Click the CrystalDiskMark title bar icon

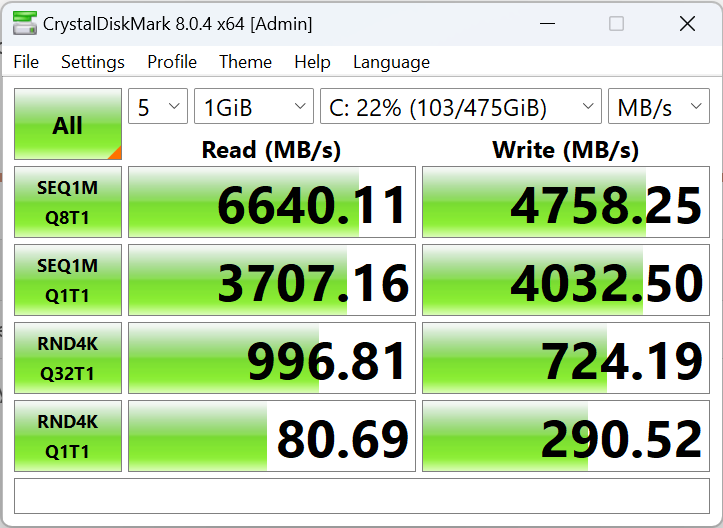point(24,24)
